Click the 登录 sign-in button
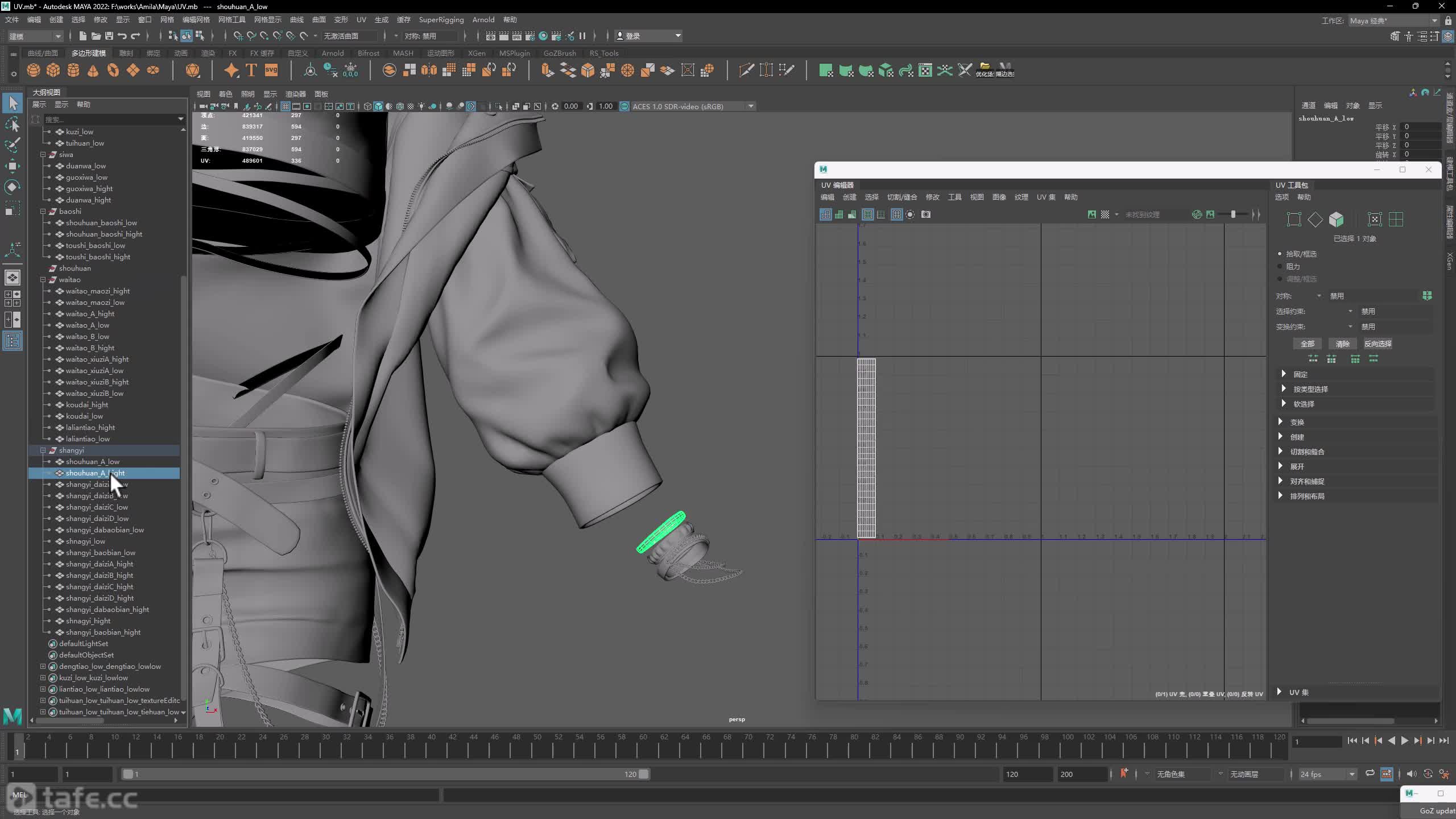 coord(648,36)
